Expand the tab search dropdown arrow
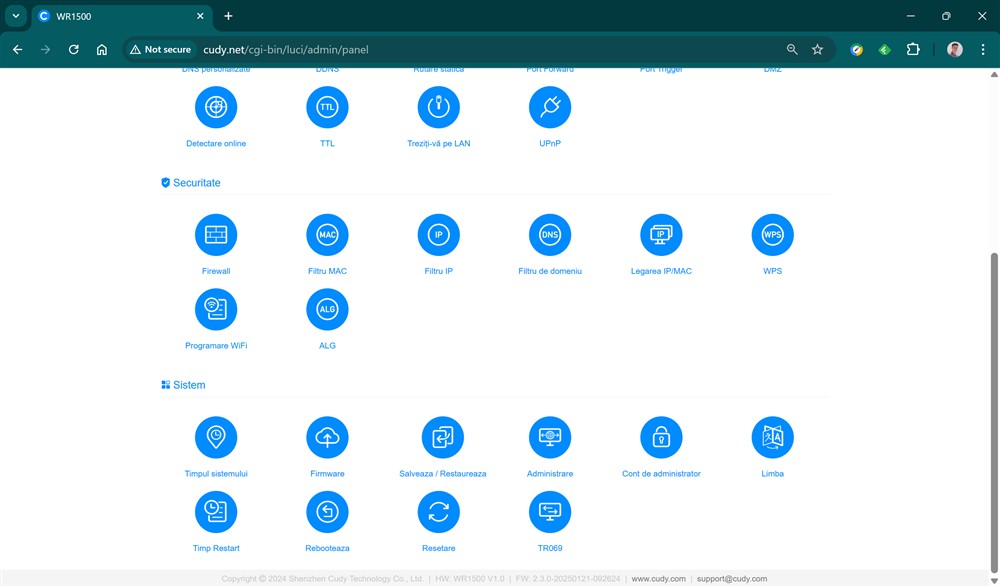 (x=16, y=16)
